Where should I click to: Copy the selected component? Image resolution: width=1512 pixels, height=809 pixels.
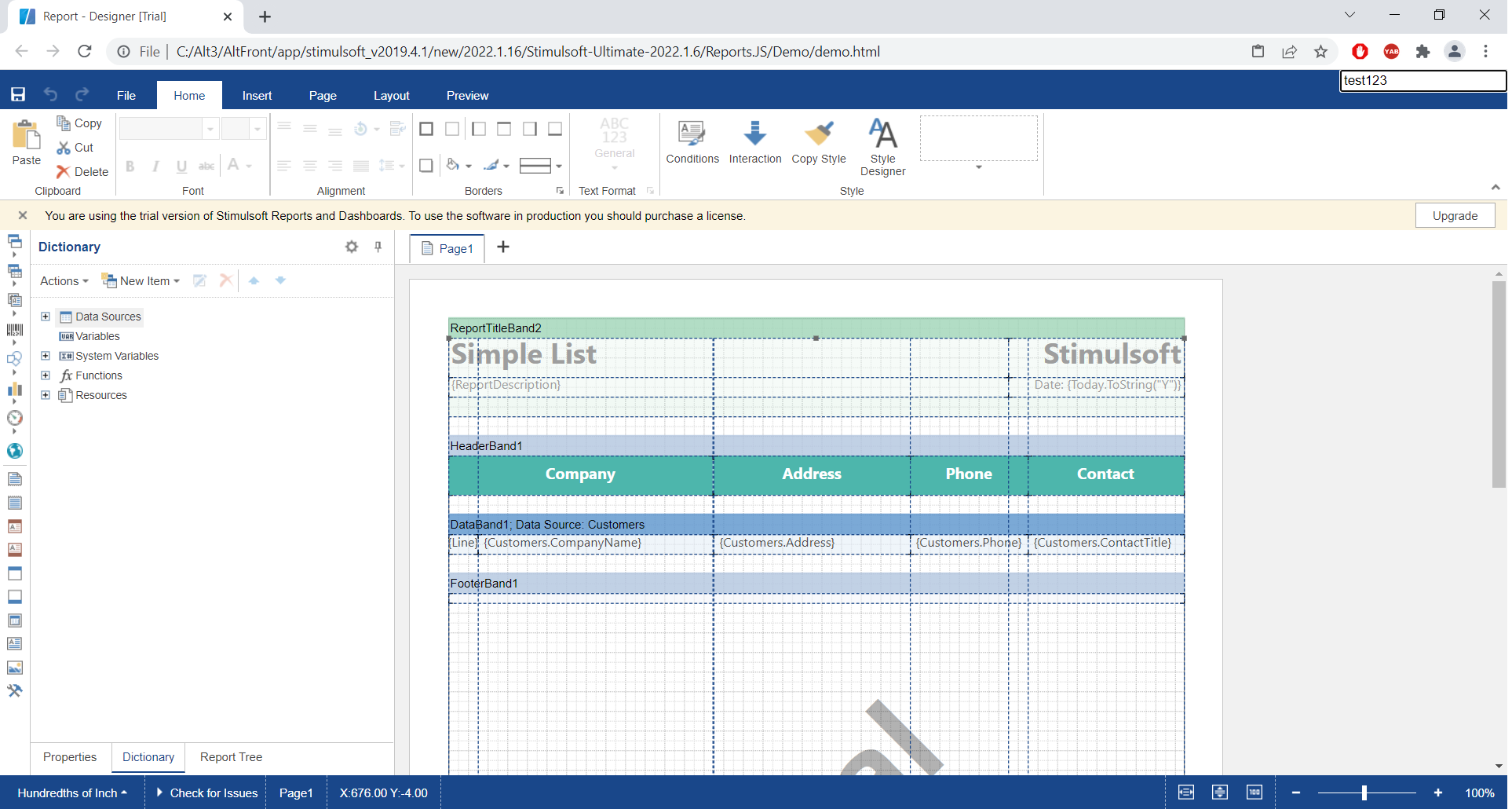click(x=79, y=123)
